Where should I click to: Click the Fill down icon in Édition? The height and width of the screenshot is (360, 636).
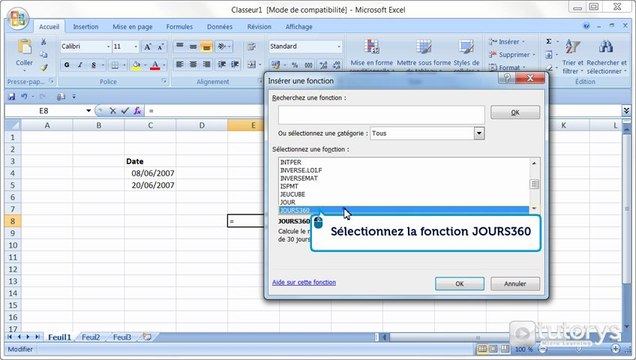[549, 54]
